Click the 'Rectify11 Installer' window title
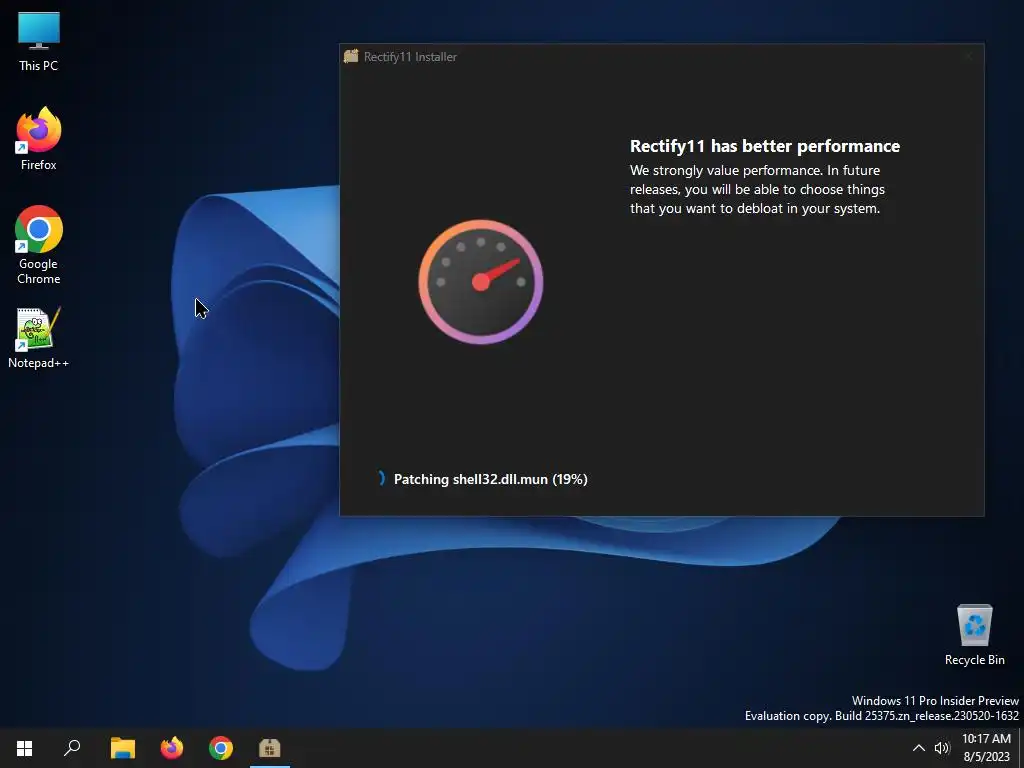 [x=410, y=57]
